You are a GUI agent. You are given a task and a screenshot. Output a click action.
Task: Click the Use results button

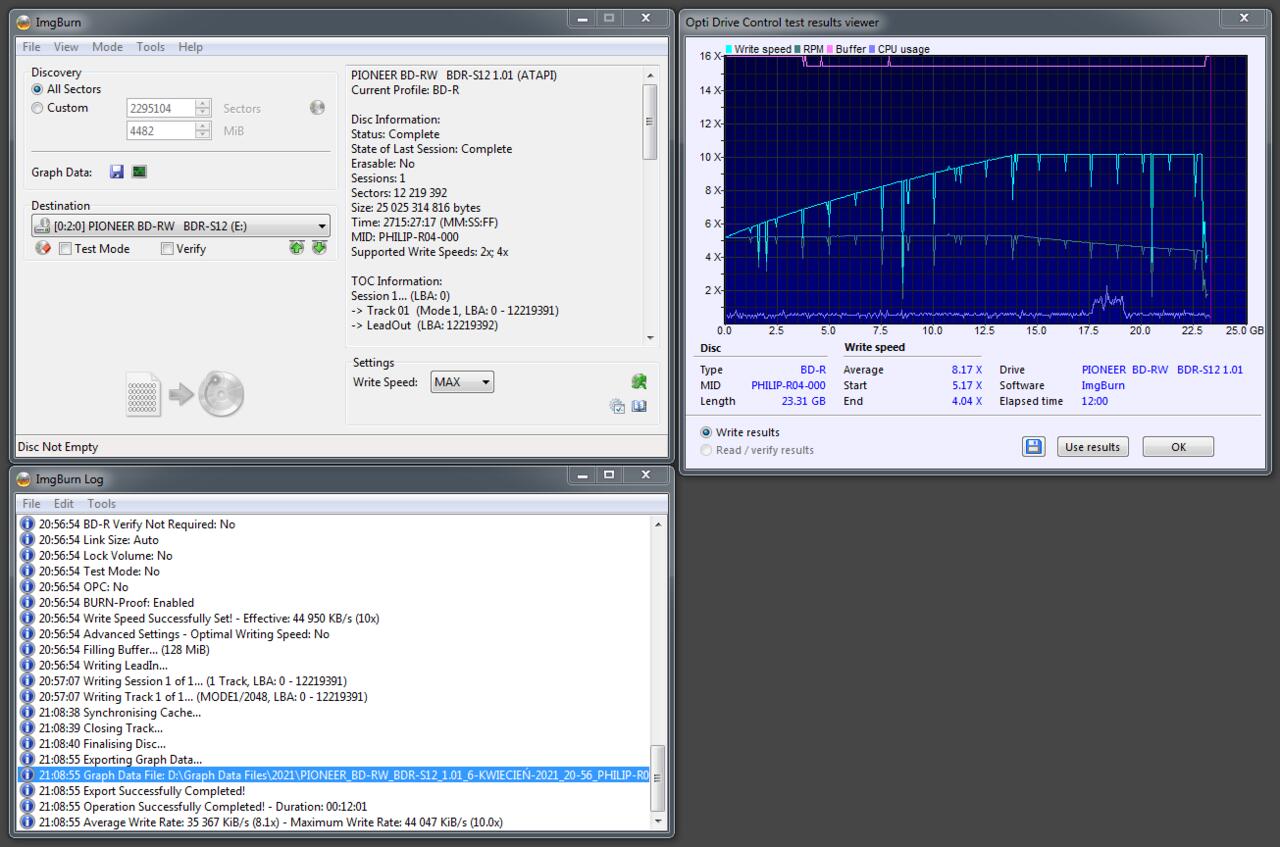pyautogui.click(x=1092, y=447)
